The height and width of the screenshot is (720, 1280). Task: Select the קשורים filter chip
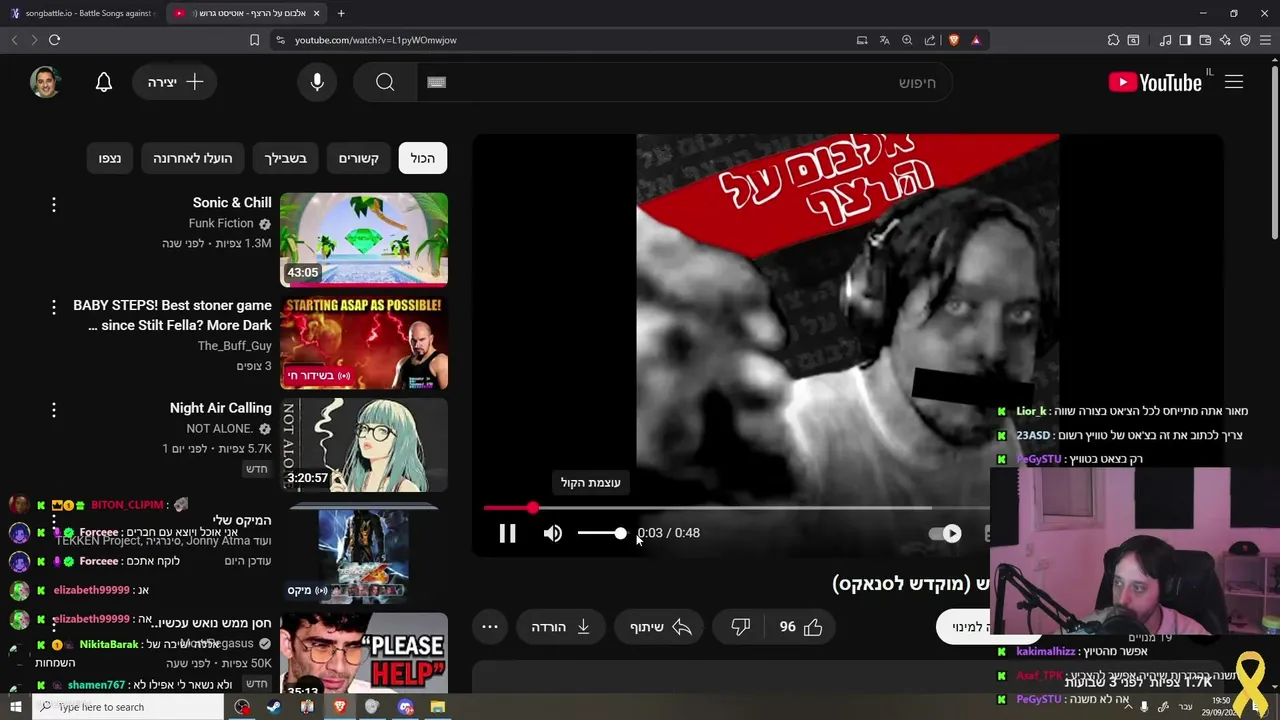coord(358,158)
